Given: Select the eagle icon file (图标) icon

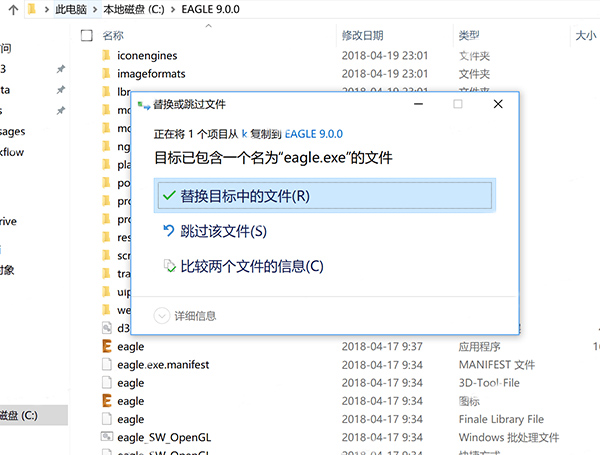Looking at the screenshot, I should tap(107, 401).
